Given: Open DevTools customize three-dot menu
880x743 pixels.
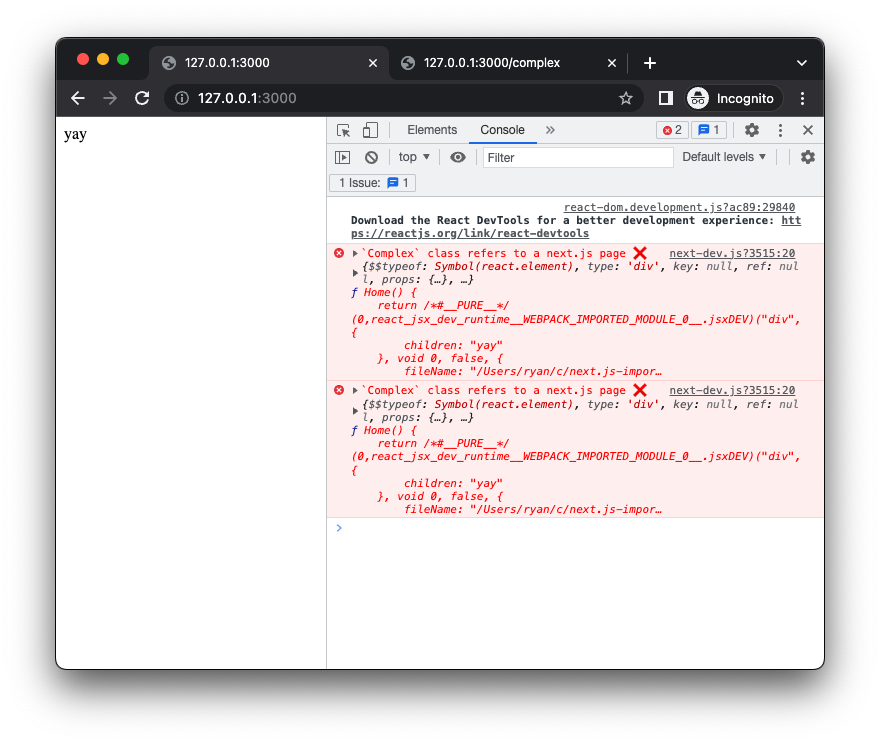Looking at the screenshot, I should pos(780,130).
